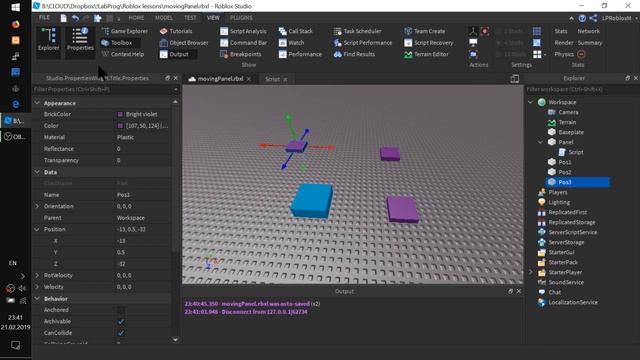Open the Watch window
Screen dimensions: 640x360
coord(291,42)
